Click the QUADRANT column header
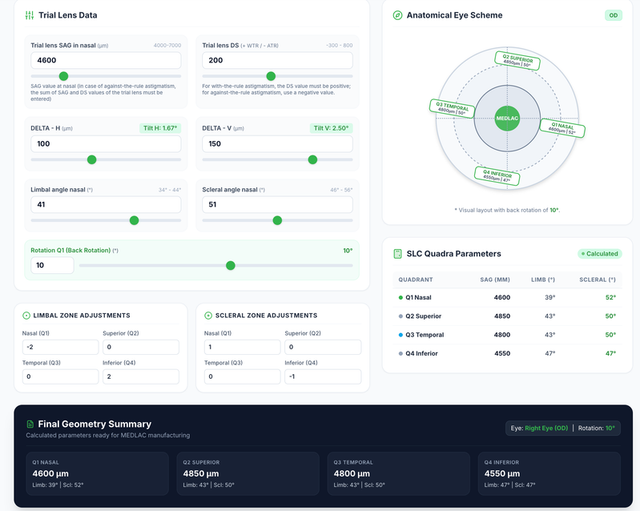The height and width of the screenshot is (511, 640). point(416,280)
